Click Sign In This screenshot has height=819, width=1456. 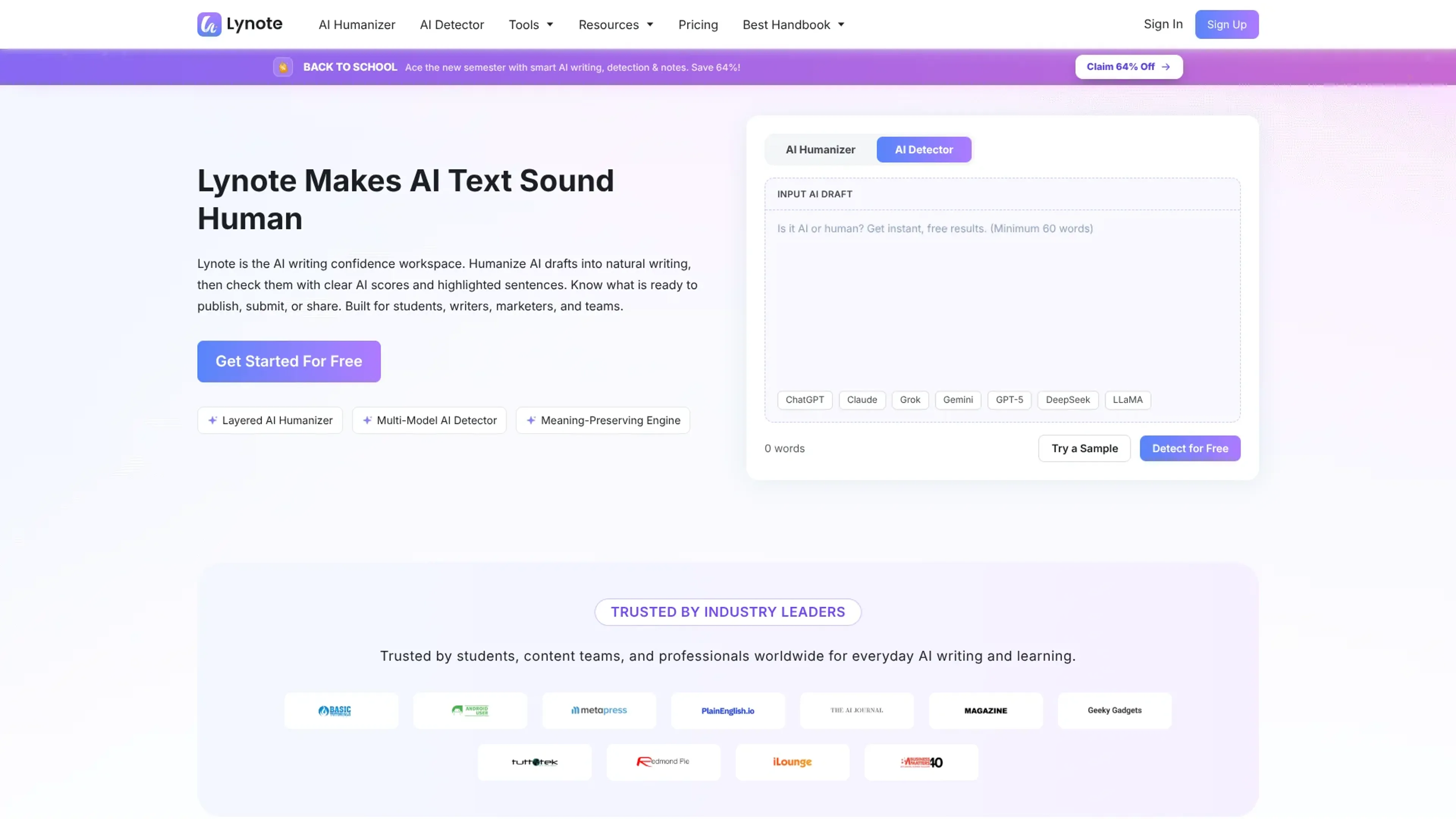point(1163,24)
